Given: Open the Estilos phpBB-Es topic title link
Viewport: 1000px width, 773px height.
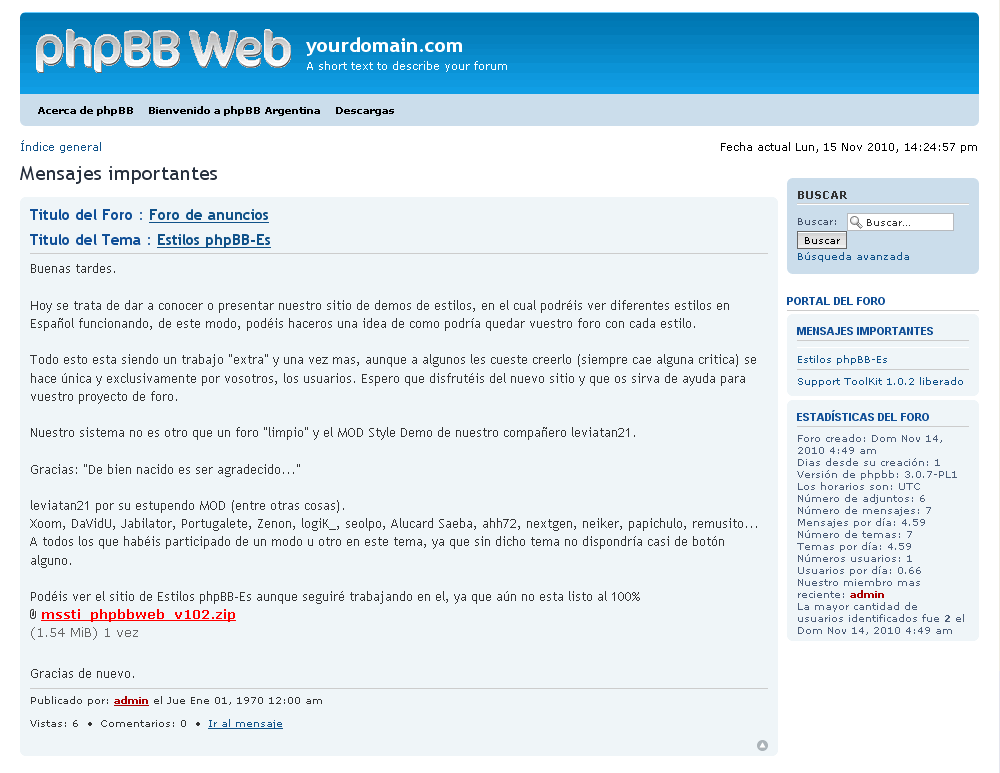Looking at the screenshot, I should (213, 240).
